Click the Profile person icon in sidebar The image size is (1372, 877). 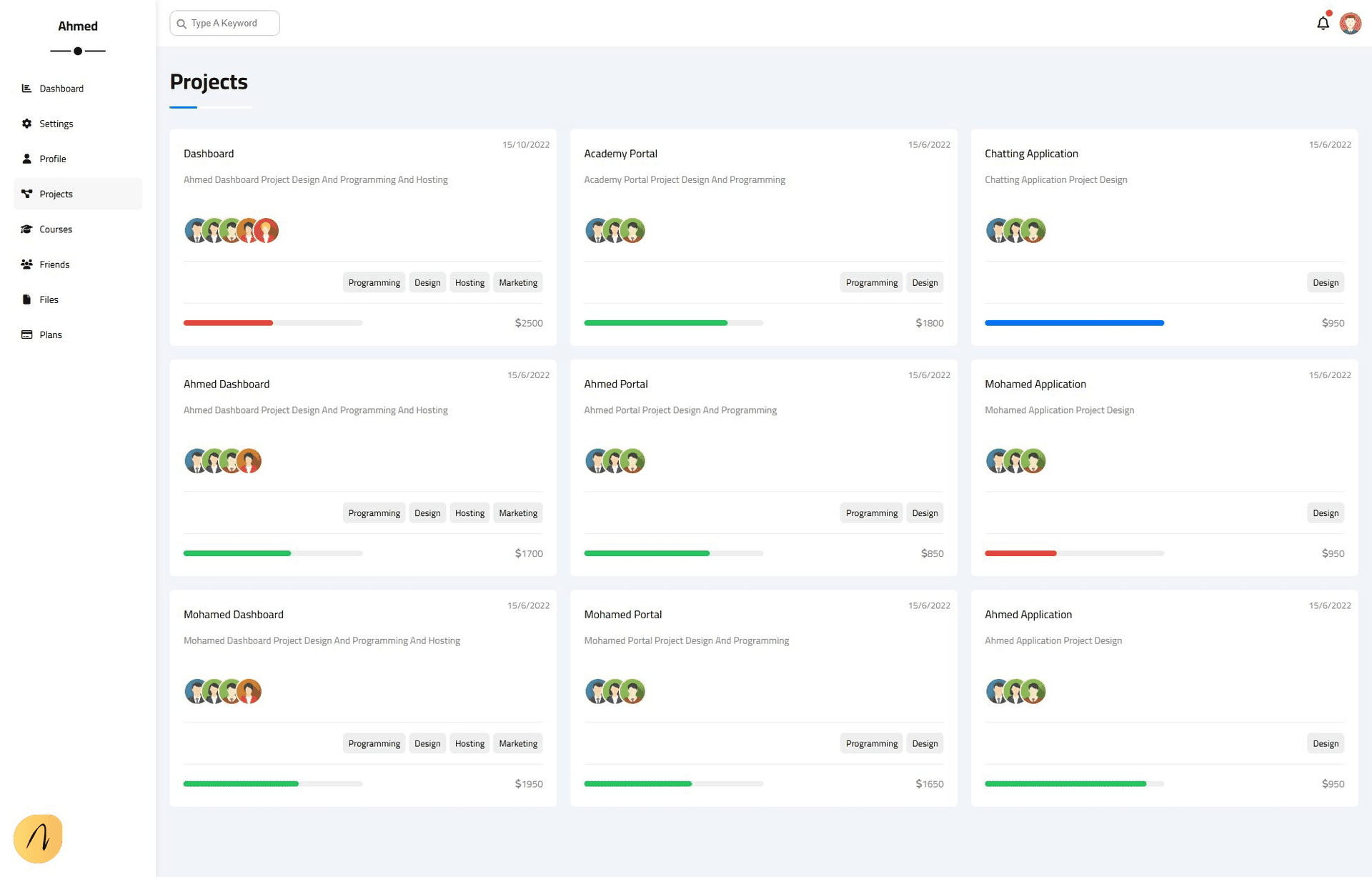[x=26, y=158]
